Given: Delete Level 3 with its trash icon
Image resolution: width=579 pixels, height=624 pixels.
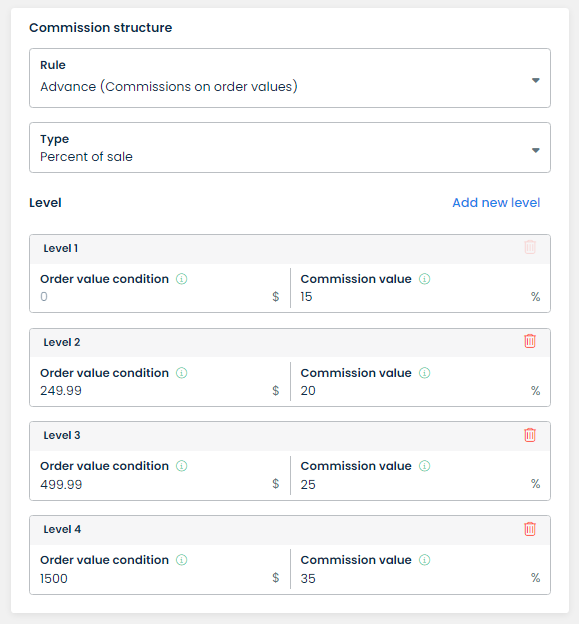Looking at the screenshot, I should click(x=530, y=435).
